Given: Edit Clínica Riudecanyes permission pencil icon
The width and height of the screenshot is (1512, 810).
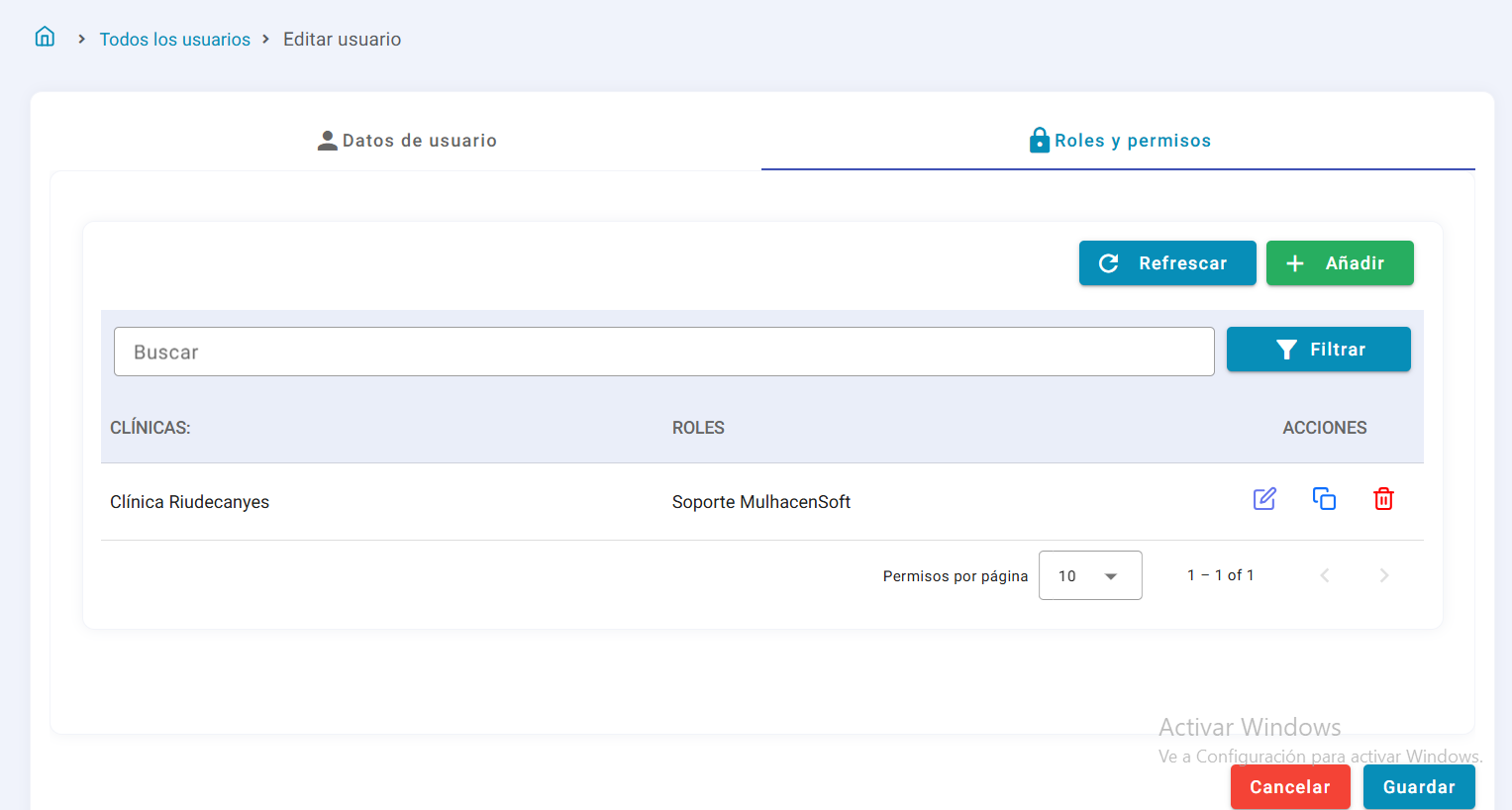Looking at the screenshot, I should (x=1264, y=499).
